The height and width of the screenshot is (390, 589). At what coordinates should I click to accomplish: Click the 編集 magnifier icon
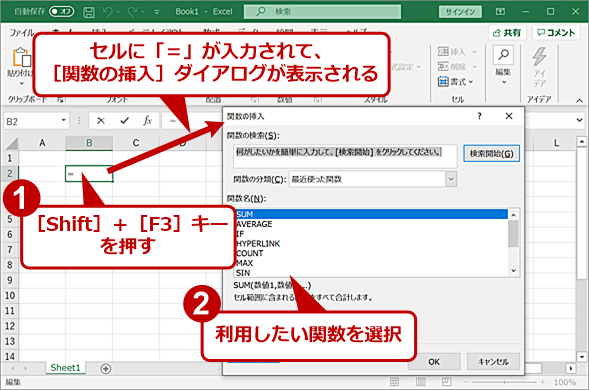tap(503, 55)
